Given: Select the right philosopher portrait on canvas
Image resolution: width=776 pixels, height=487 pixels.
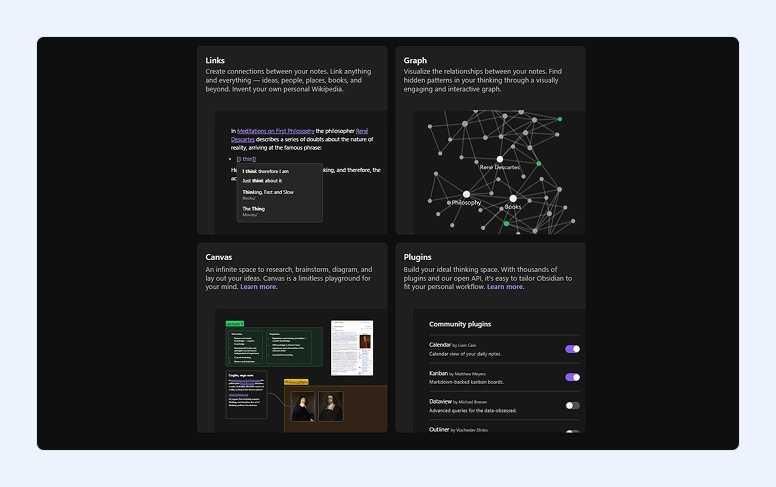Looking at the screenshot, I should 331,407.
